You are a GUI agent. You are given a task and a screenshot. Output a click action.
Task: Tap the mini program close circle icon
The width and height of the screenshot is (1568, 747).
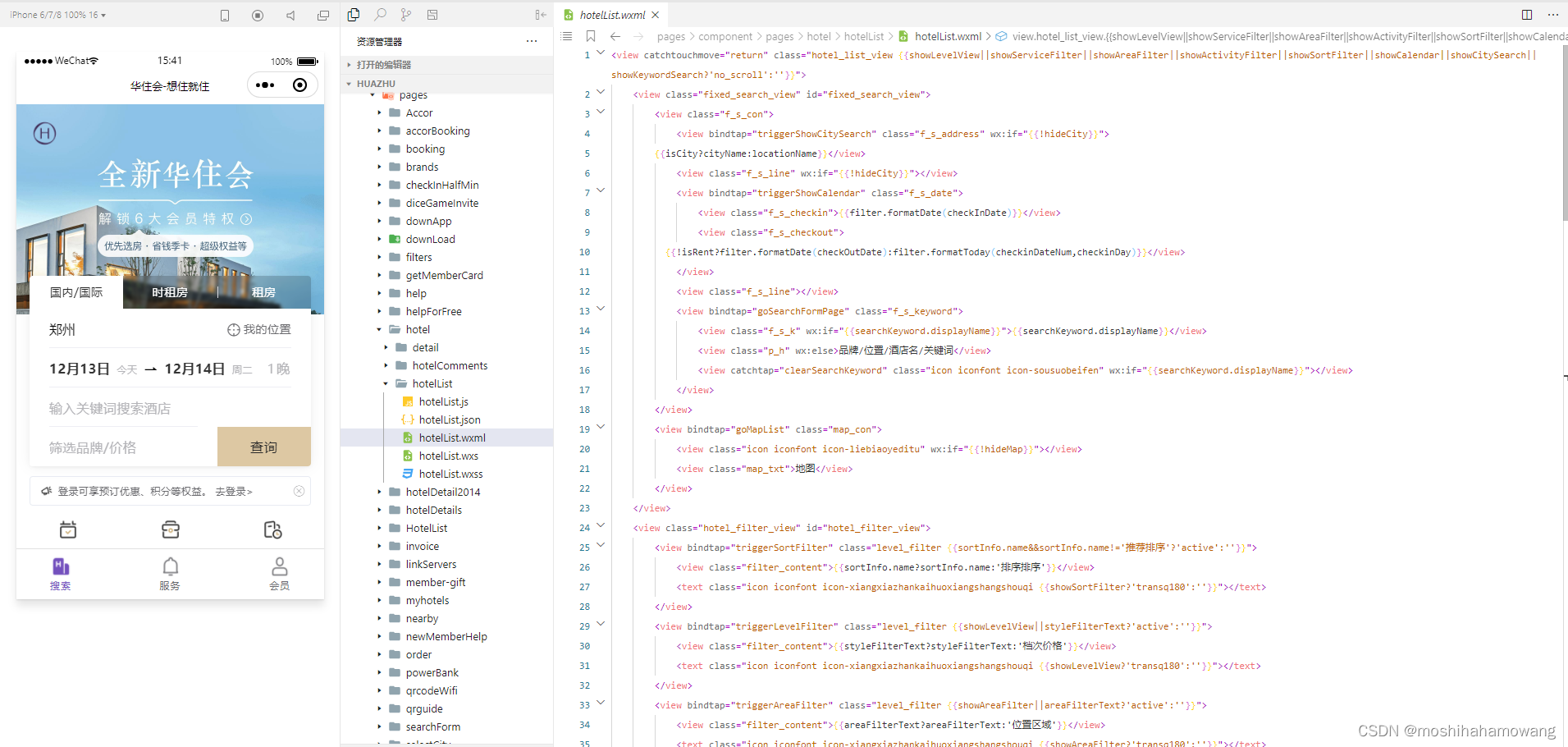coord(300,85)
